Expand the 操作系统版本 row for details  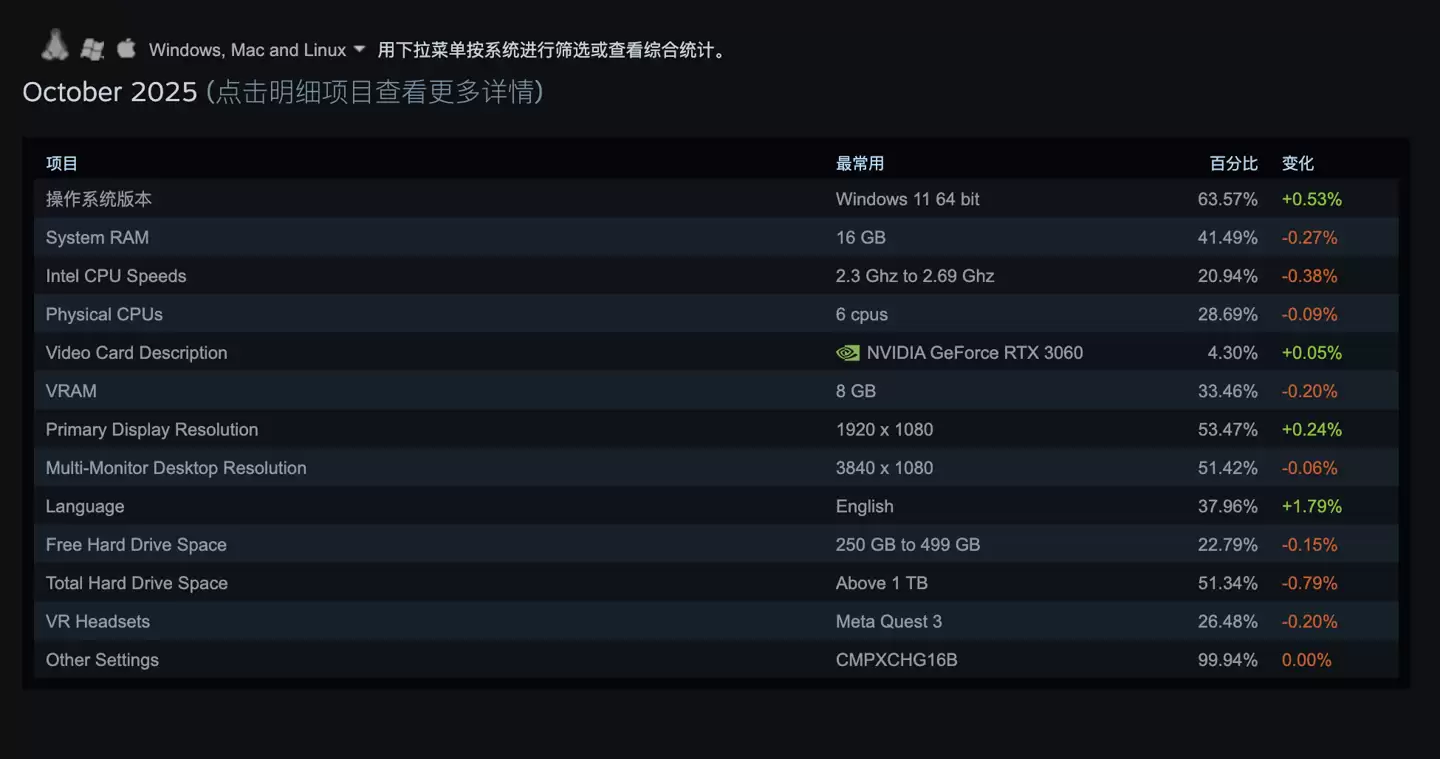click(98, 199)
